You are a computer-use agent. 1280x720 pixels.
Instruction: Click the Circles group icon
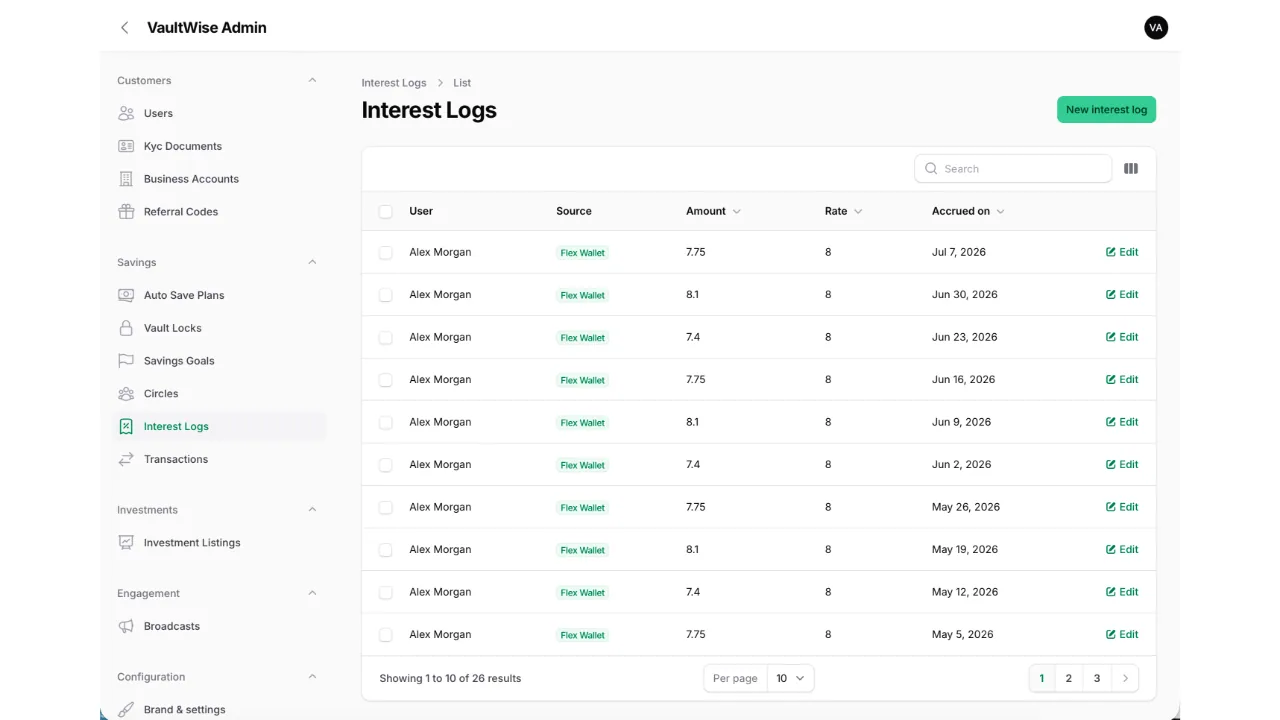tap(126, 394)
